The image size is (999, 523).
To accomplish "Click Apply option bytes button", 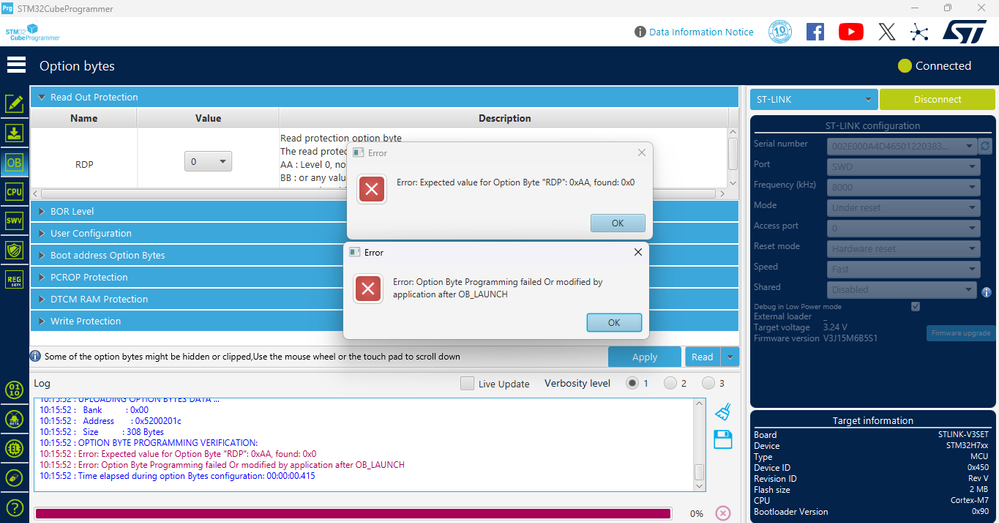I will 644,357.
